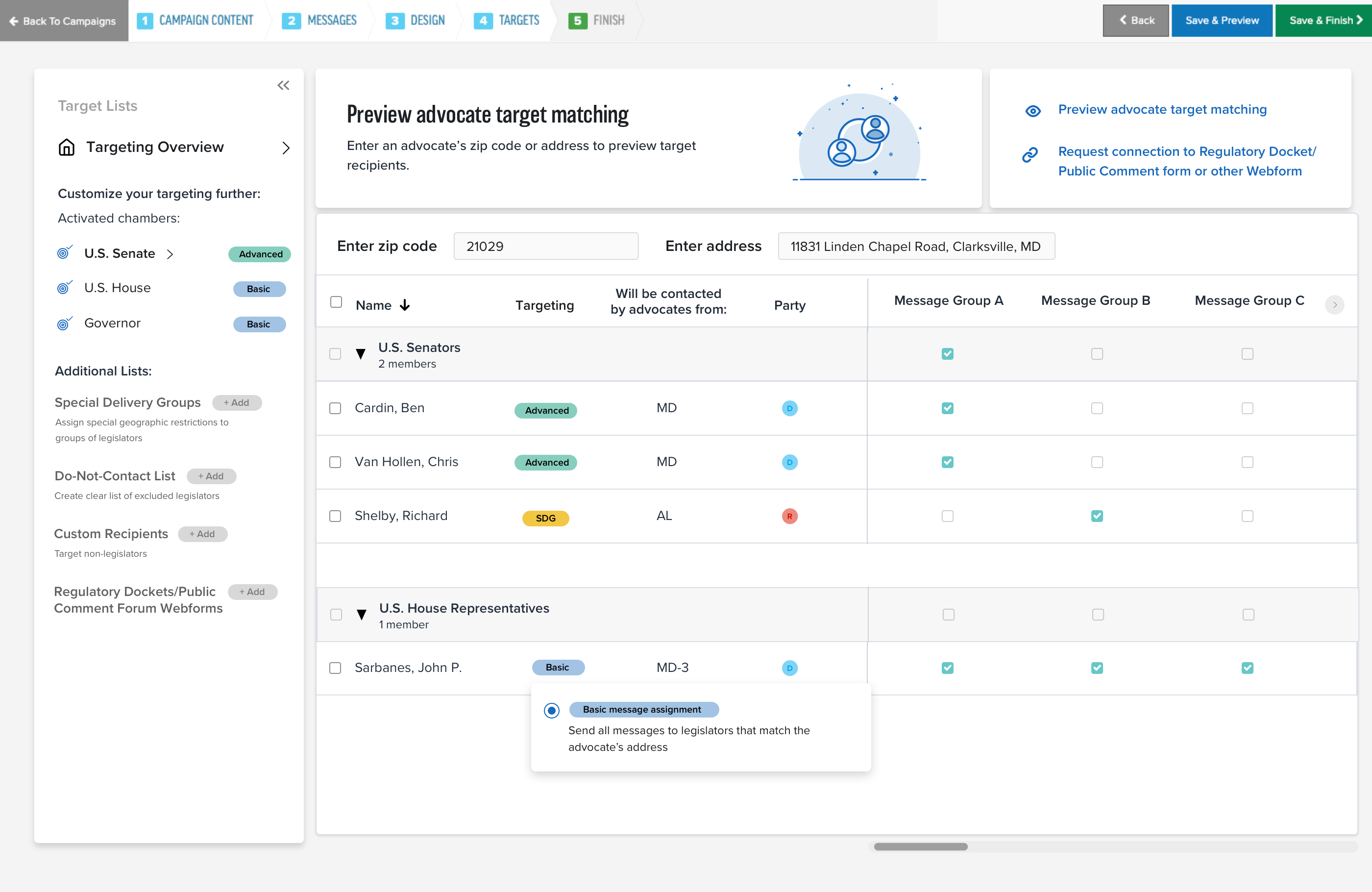The width and height of the screenshot is (1372, 892).
Task: Click the Targeting Overview home icon
Action: (67, 147)
